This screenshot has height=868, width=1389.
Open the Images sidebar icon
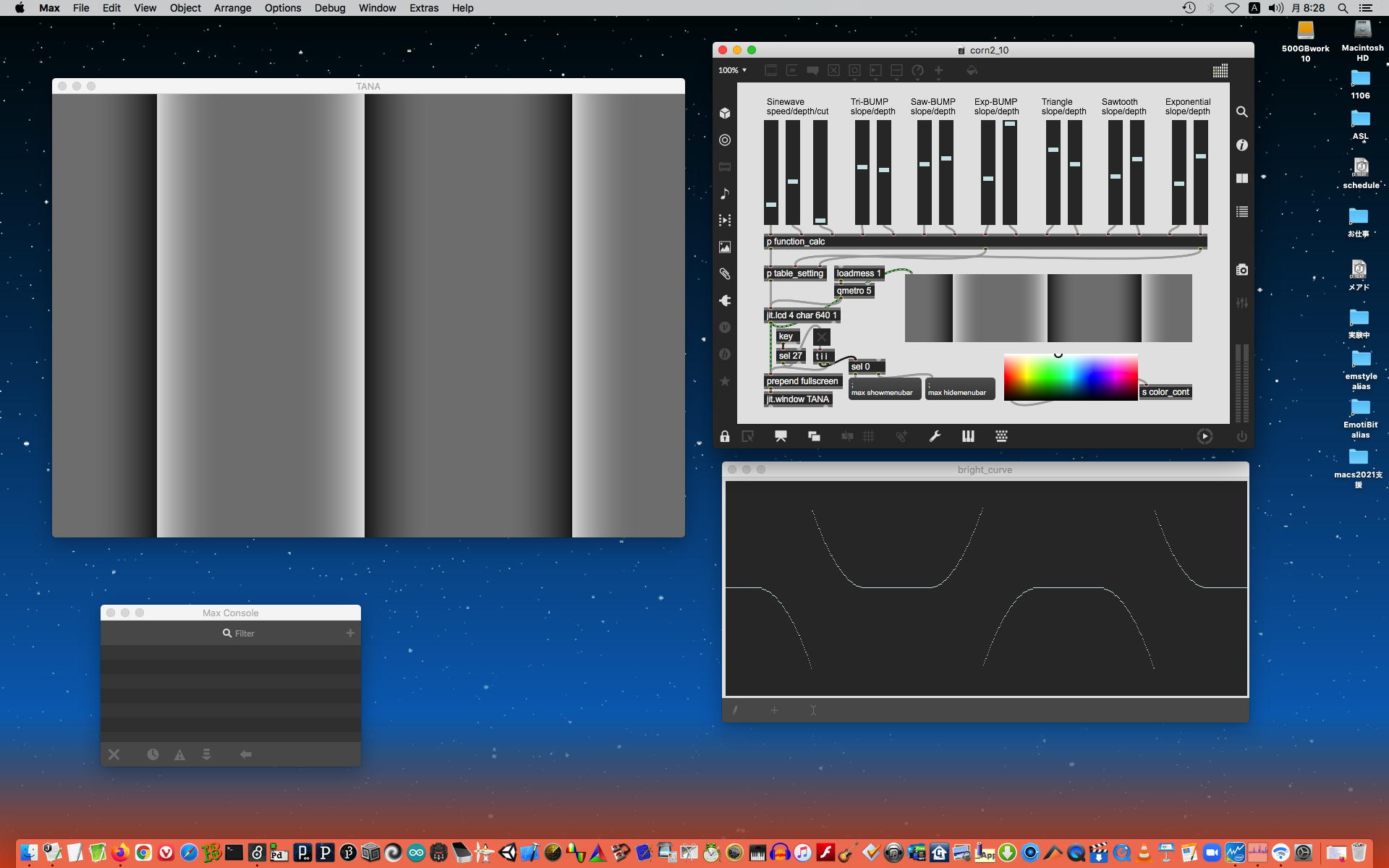pyautogui.click(x=725, y=247)
